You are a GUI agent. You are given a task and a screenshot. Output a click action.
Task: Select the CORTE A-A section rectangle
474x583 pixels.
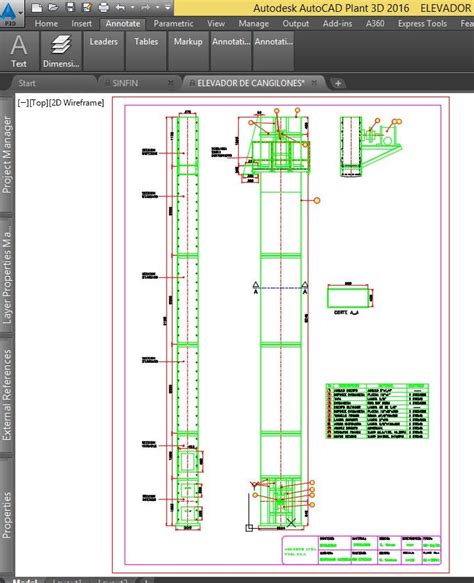click(x=348, y=297)
